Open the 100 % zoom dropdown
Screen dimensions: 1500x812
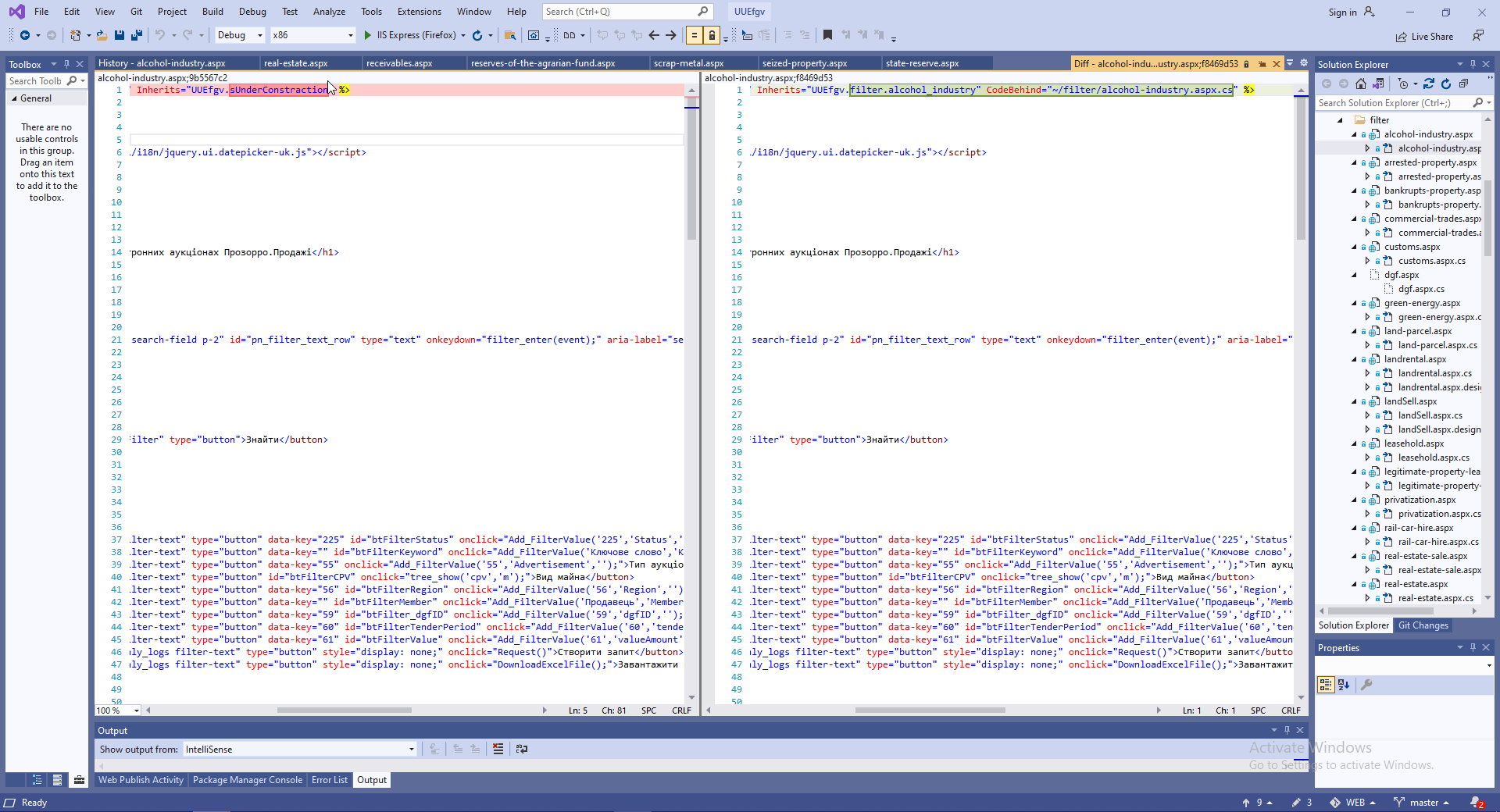[118, 710]
